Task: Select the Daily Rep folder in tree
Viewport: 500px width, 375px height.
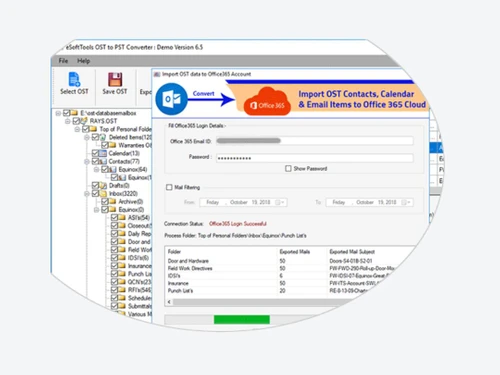Action: coord(140,234)
